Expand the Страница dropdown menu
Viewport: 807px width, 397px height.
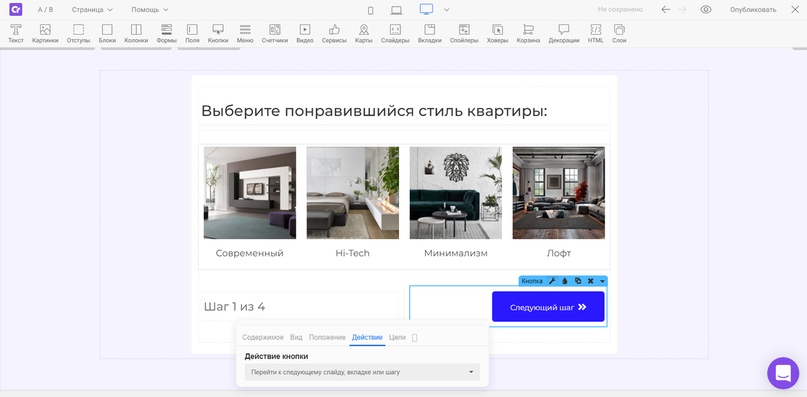[92, 10]
